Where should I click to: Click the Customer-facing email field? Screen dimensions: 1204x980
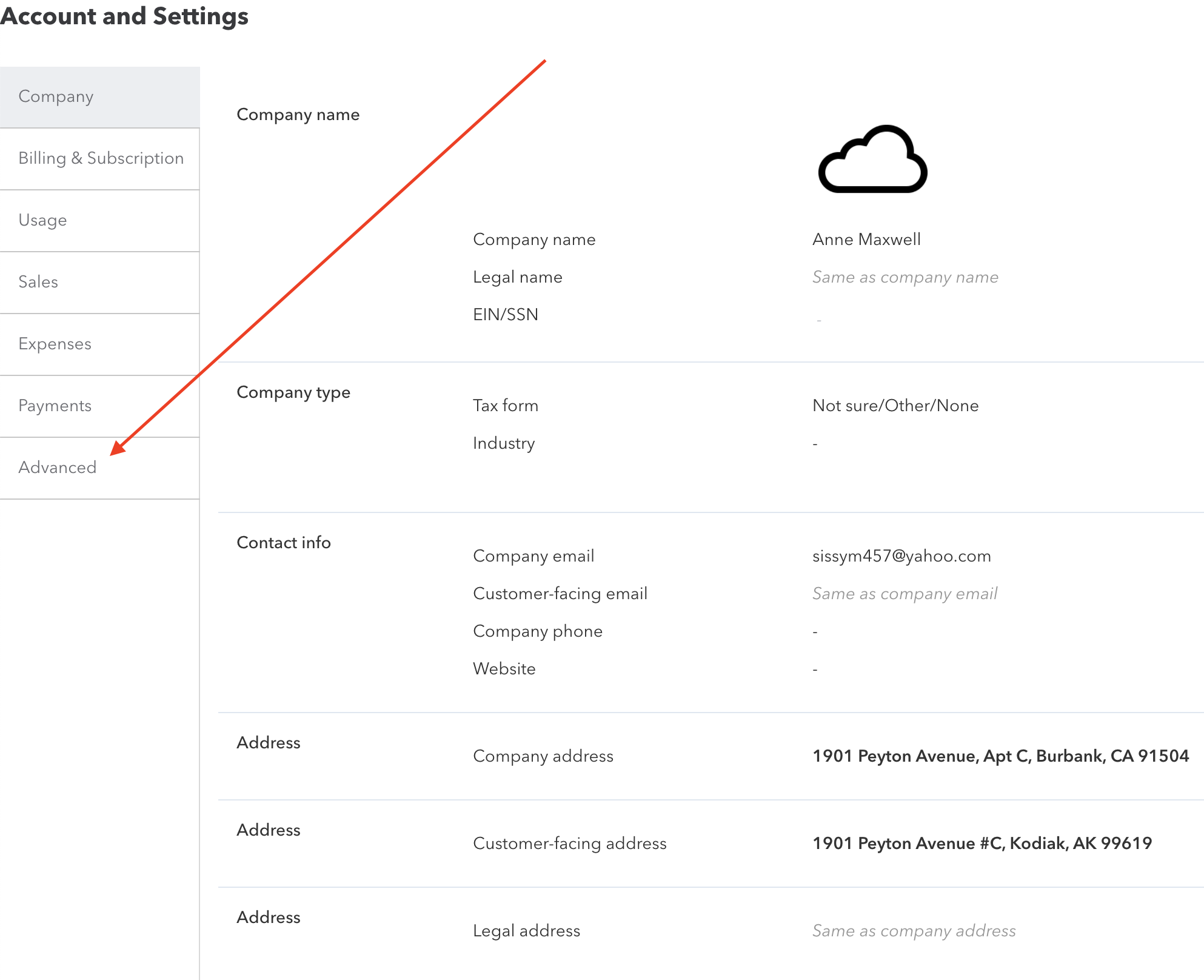tap(905, 594)
